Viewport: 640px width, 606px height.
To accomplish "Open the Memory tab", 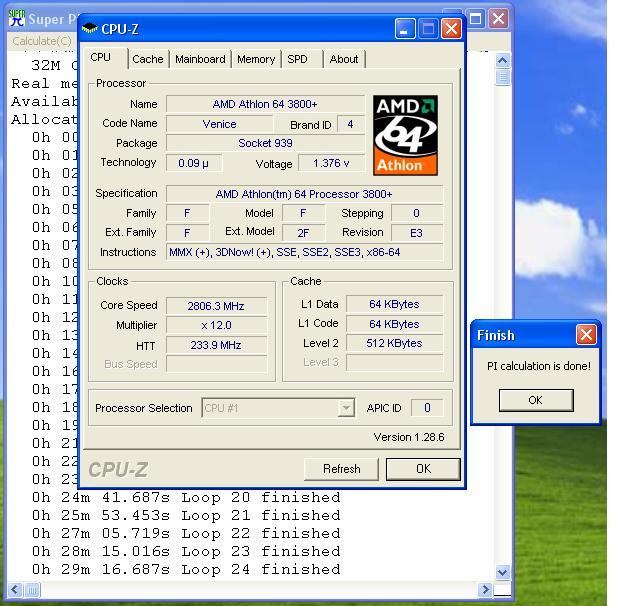I will (x=256, y=59).
